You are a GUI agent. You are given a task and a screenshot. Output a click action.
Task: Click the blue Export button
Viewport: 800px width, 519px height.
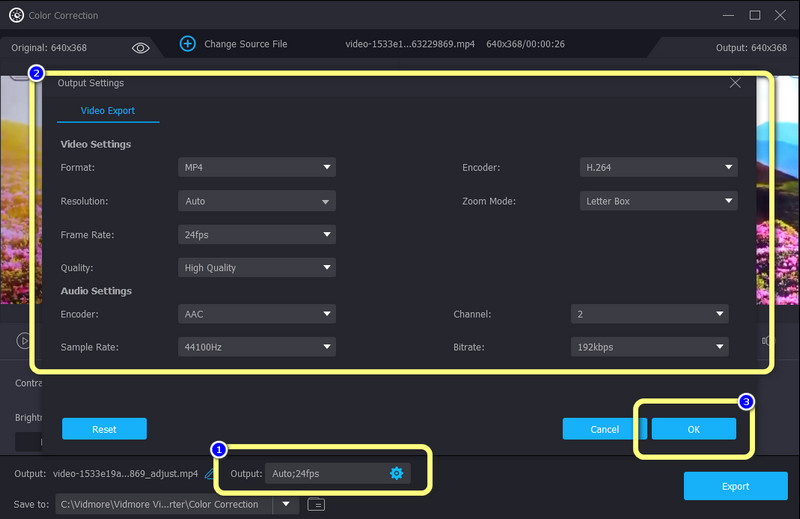coord(735,486)
